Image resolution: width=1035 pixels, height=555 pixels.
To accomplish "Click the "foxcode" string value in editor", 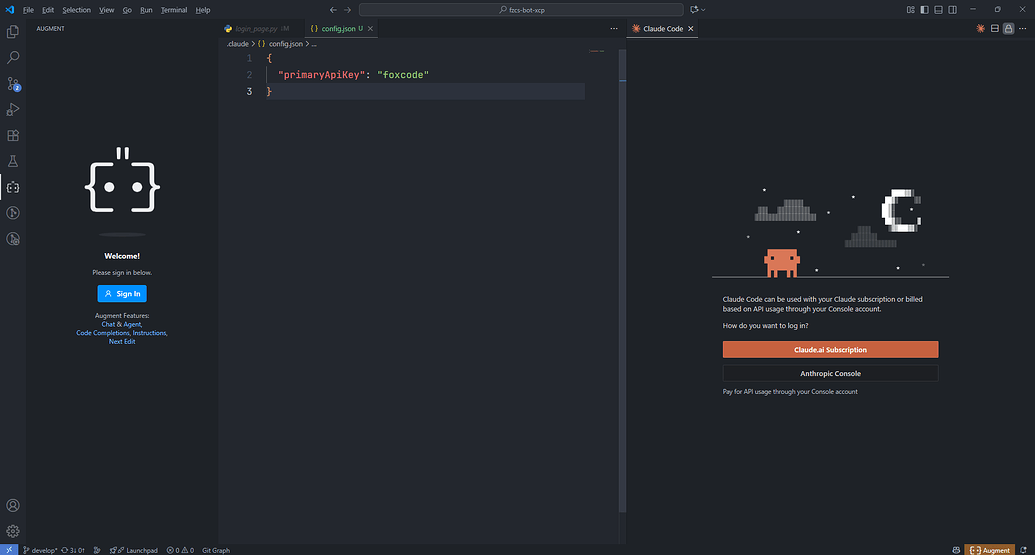I will pos(403,75).
